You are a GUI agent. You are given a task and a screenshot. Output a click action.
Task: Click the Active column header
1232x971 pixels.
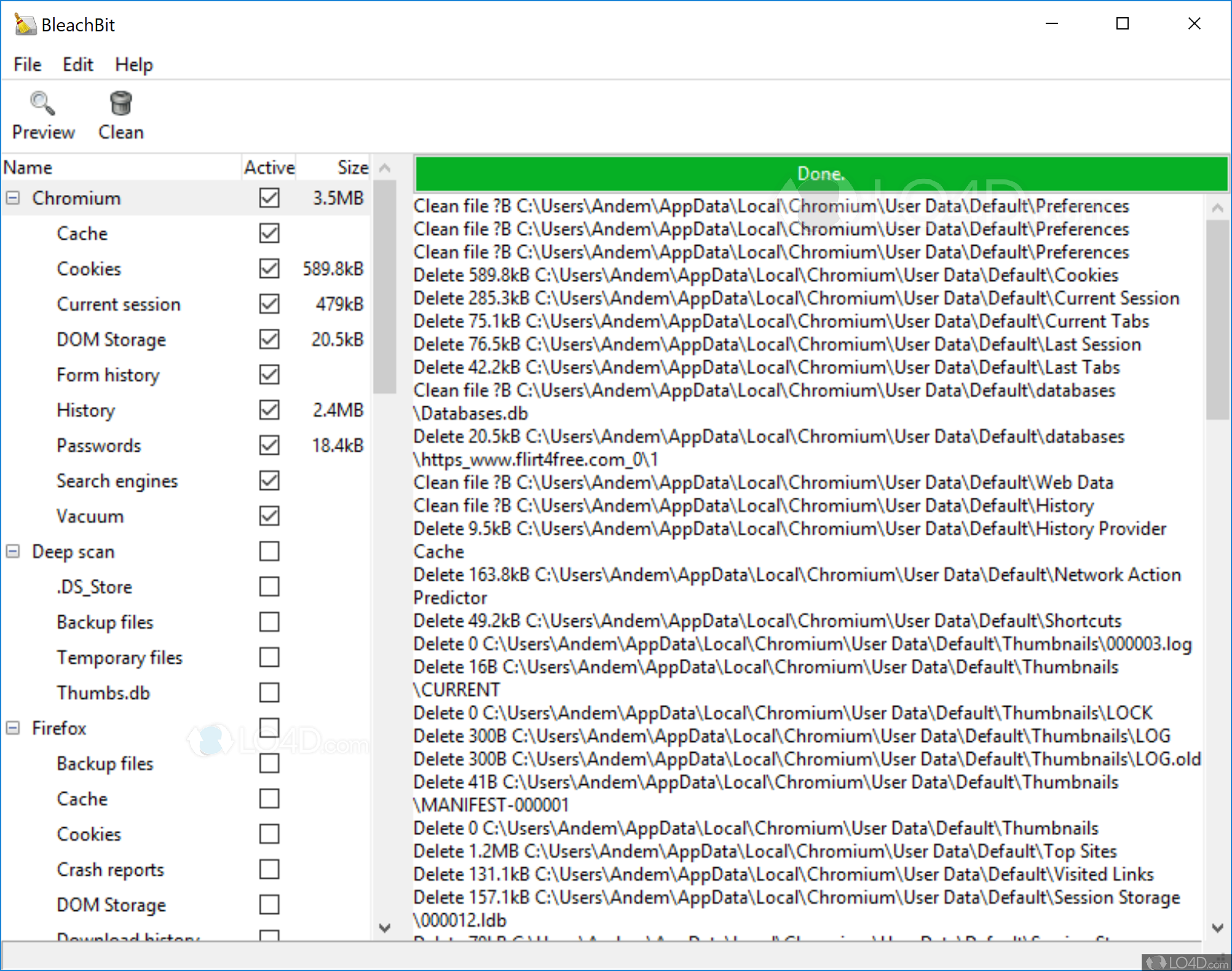tap(269, 167)
